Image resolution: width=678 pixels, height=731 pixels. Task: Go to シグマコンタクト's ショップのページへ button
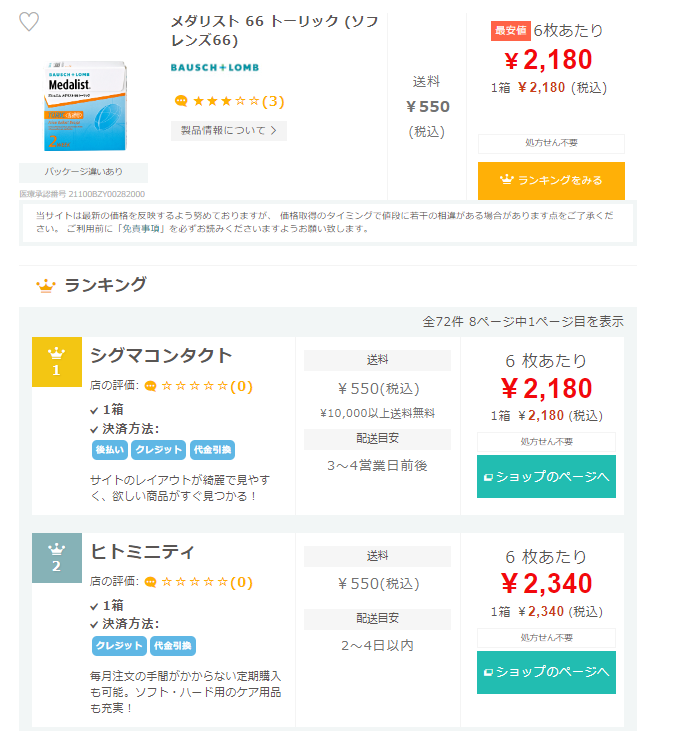click(x=546, y=476)
